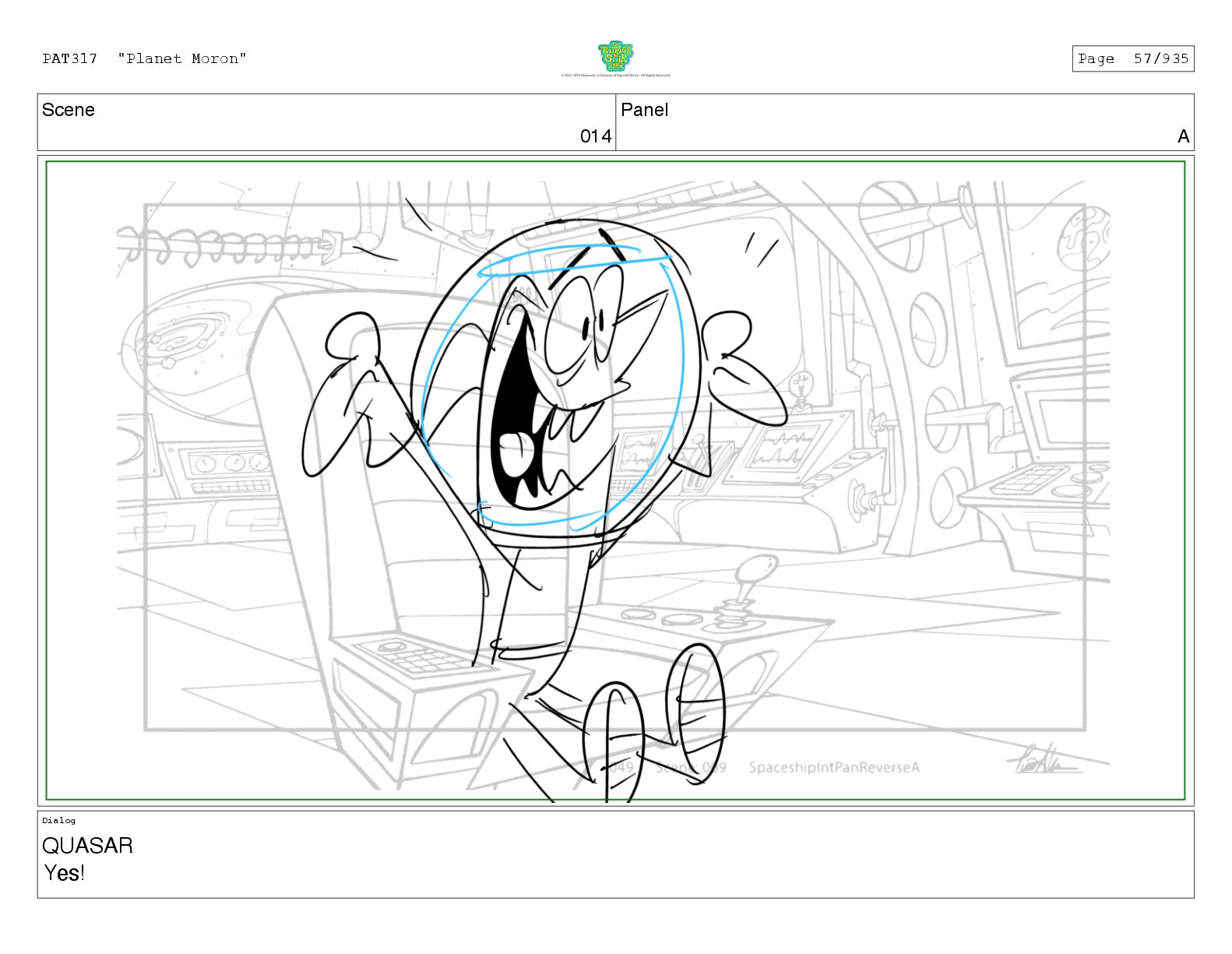The width and height of the screenshot is (1232, 954).
Task: Click the 'Page 57/935' page number box
Action: pyautogui.click(x=1133, y=58)
